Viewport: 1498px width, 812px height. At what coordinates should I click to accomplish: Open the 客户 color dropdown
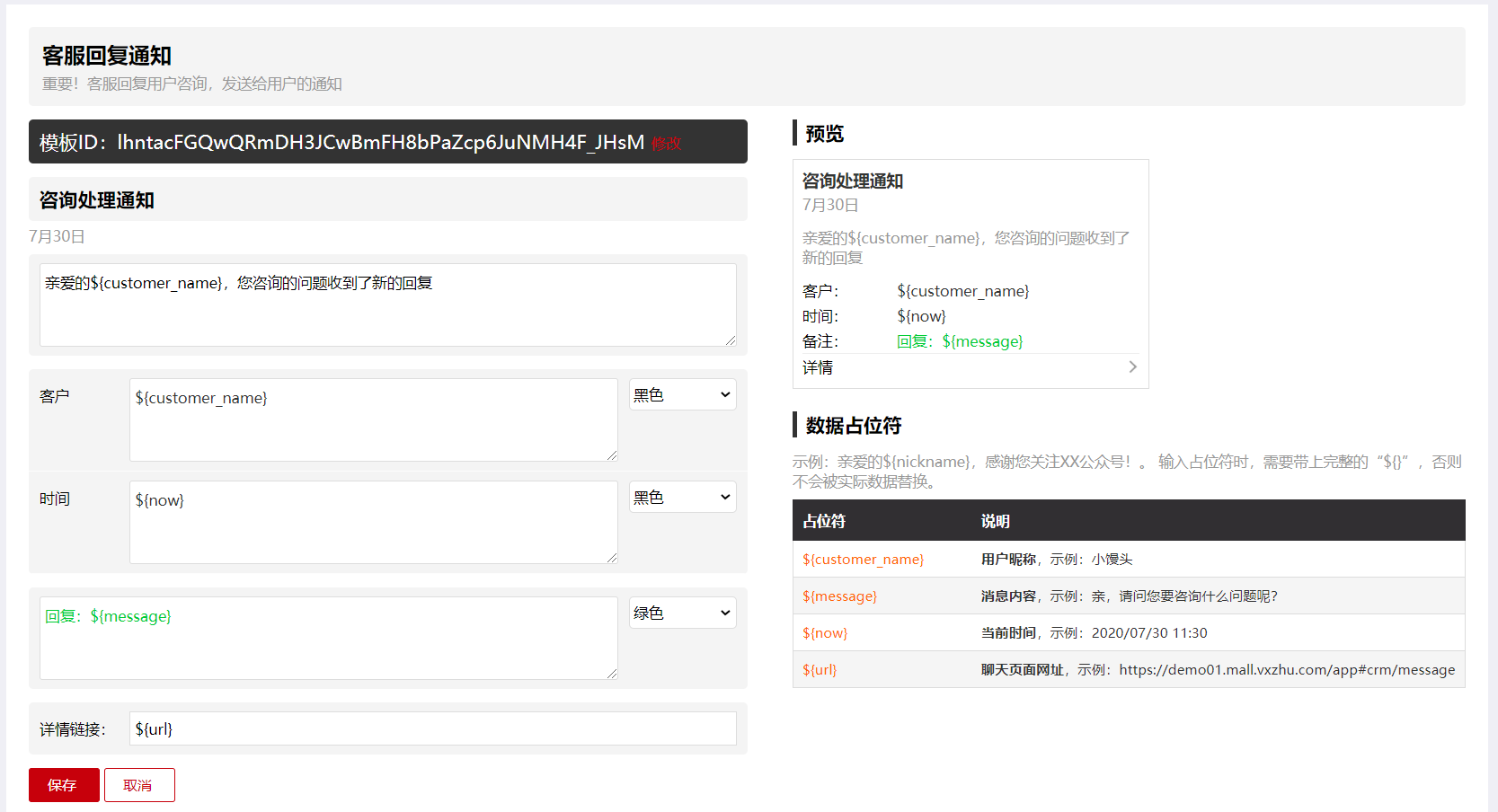[682, 395]
